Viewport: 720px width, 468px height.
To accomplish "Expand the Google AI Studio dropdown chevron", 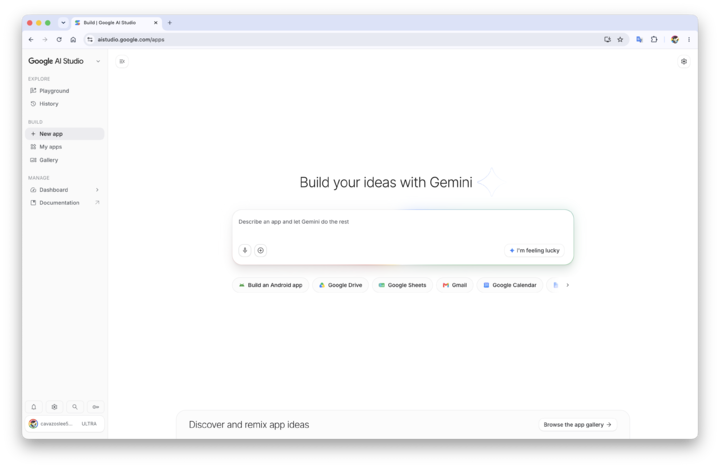I will (98, 62).
